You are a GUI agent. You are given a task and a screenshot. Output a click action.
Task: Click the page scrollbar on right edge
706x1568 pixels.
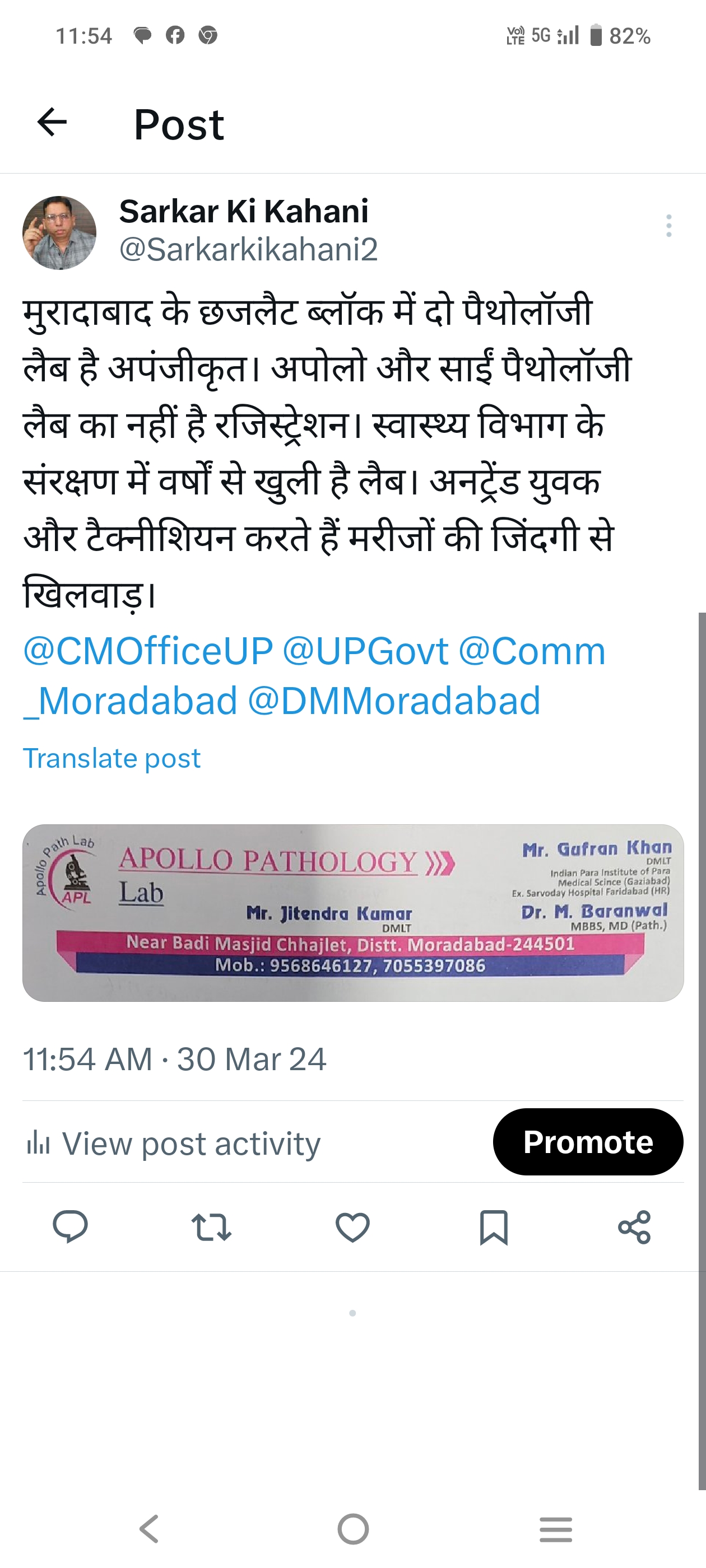702,1051
